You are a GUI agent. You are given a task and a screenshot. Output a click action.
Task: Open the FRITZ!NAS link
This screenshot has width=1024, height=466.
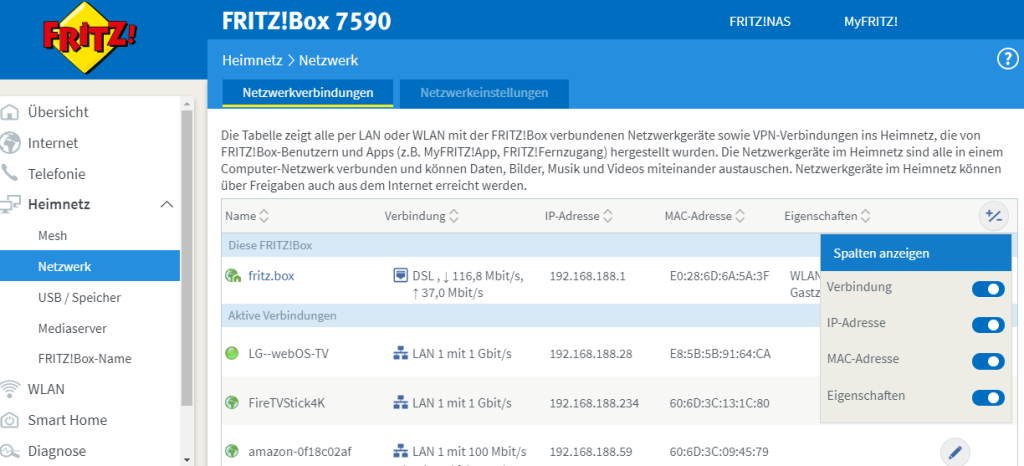760,22
